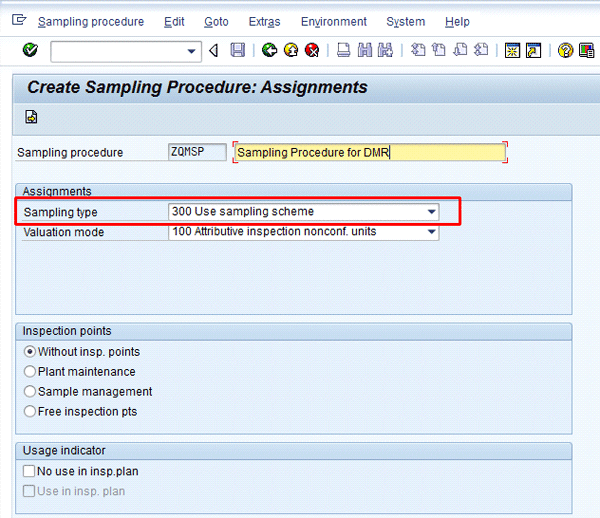This screenshot has width=600, height=518.
Task: Click the Find binoculars icon
Action: 365,50
